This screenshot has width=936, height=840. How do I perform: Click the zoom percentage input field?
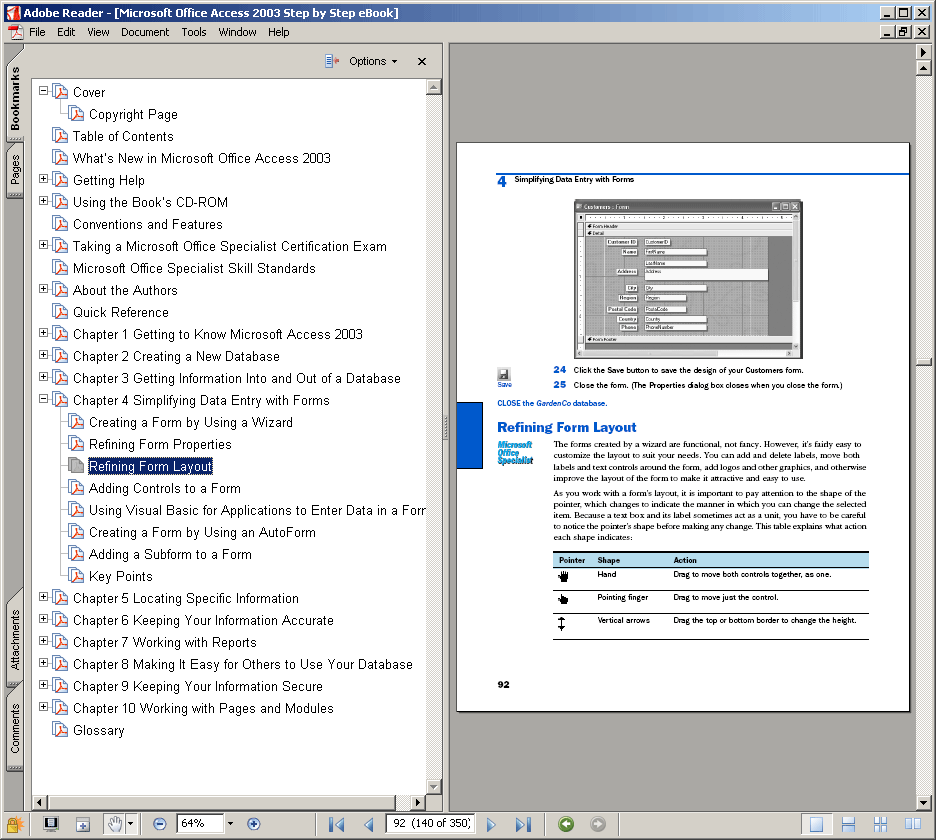(200, 824)
